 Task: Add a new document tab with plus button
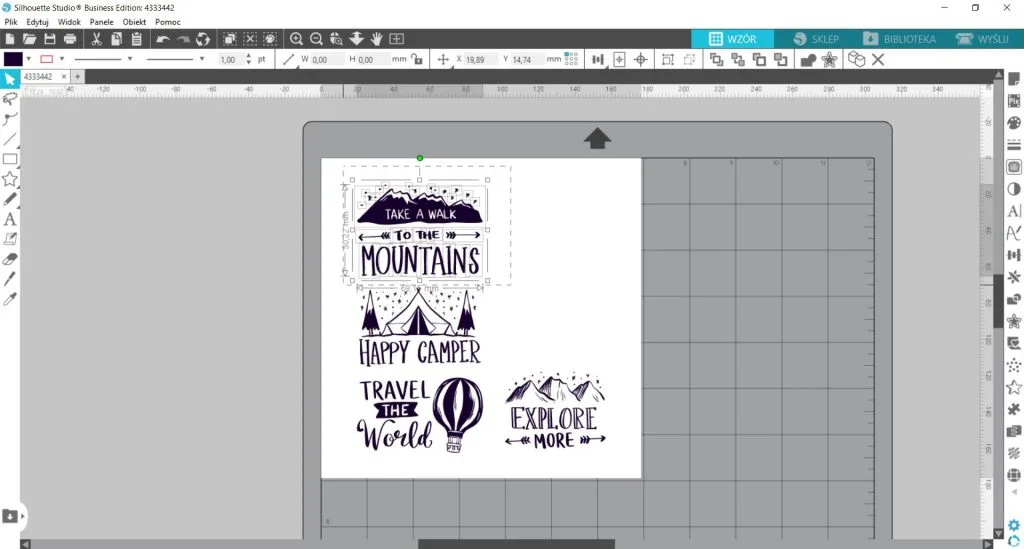77,76
